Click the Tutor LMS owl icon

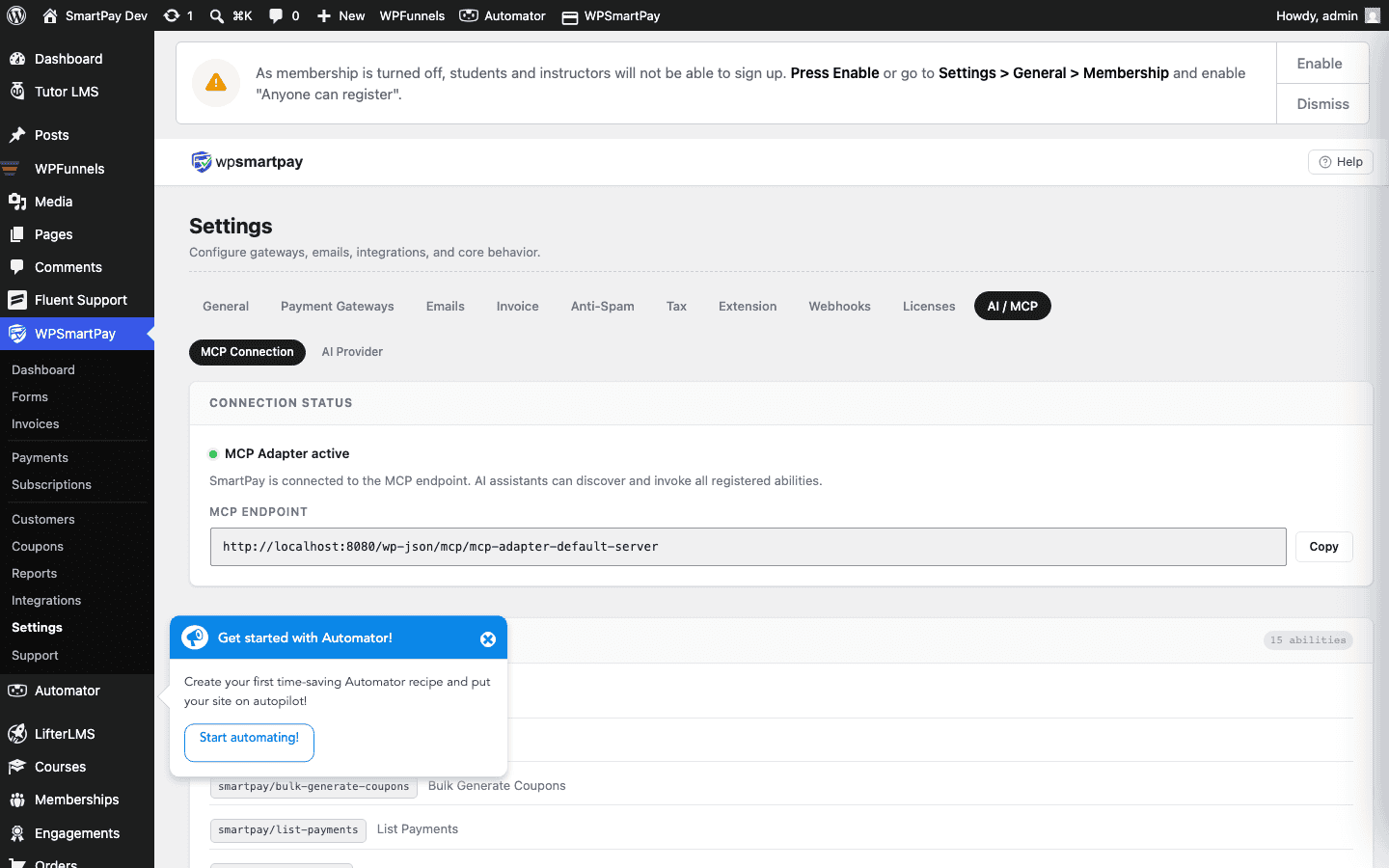pyautogui.click(x=17, y=92)
